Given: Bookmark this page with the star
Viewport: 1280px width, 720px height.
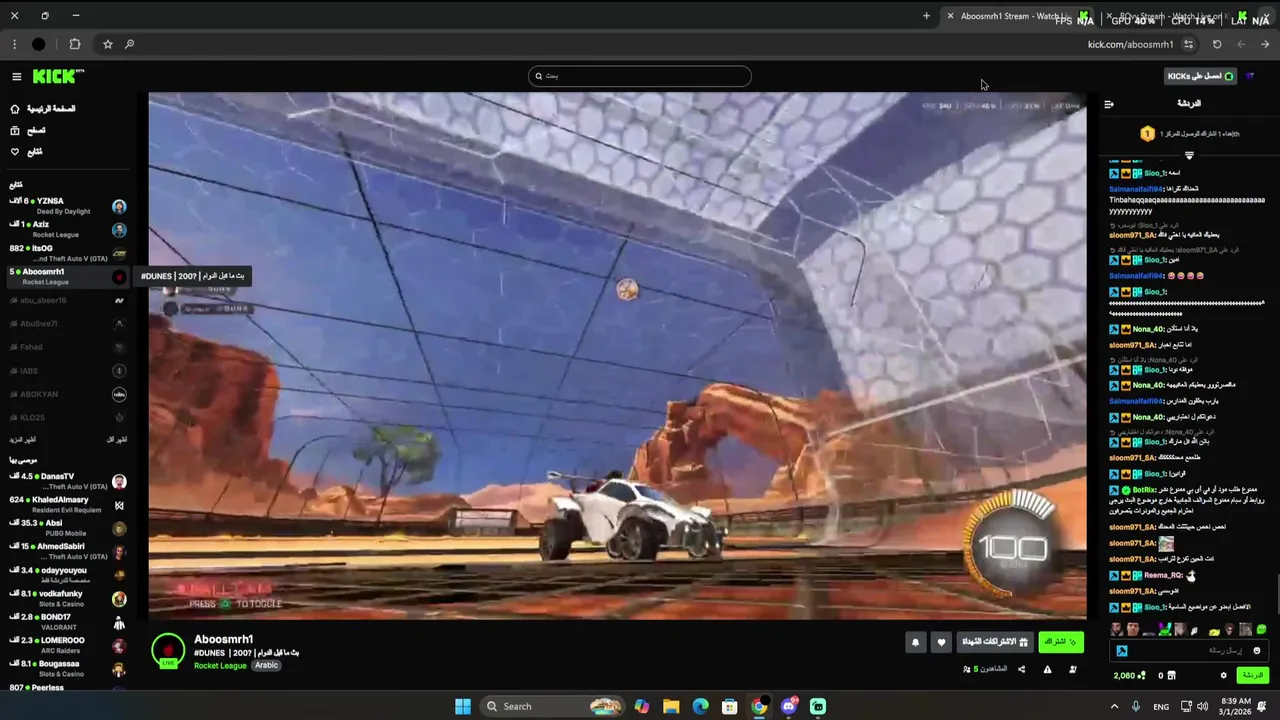Looking at the screenshot, I should [x=107, y=44].
